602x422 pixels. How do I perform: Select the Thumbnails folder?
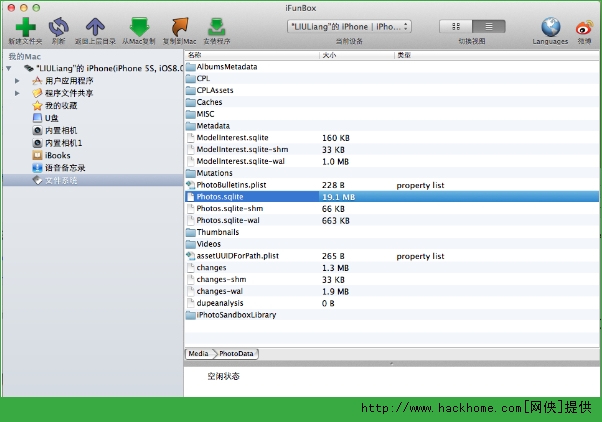pyautogui.click(x=217, y=232)
